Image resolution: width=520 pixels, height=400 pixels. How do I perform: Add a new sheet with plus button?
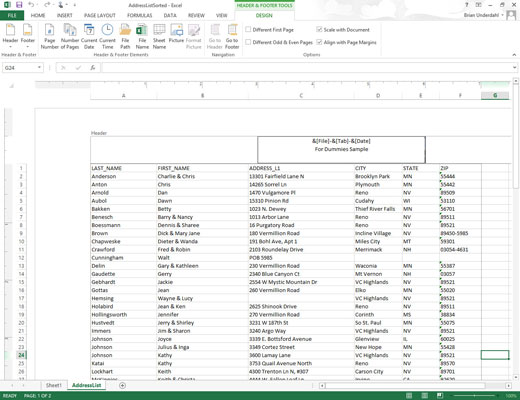pos(122,386)
